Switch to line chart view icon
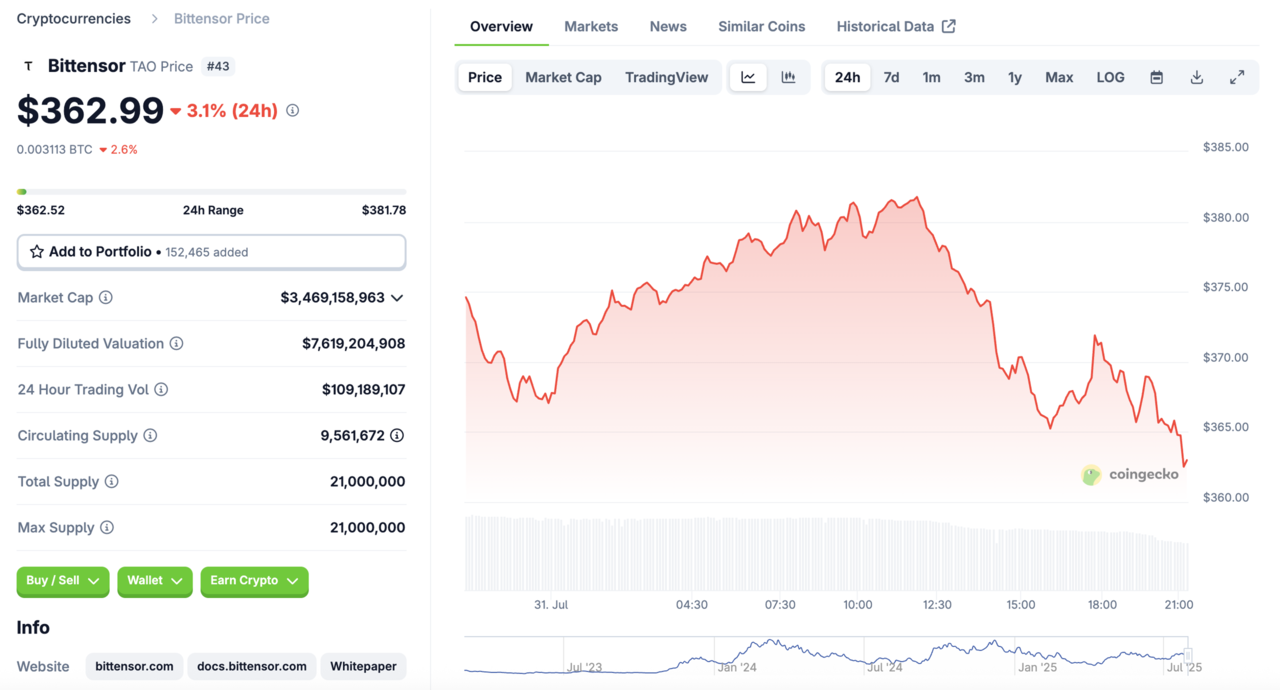Screen dimensions: 1280x690 coord(748,77)
